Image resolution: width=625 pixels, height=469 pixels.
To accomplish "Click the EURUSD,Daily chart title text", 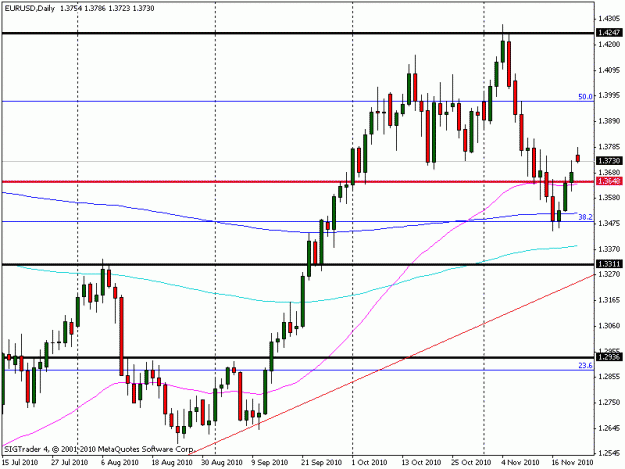I will [29, 8].
